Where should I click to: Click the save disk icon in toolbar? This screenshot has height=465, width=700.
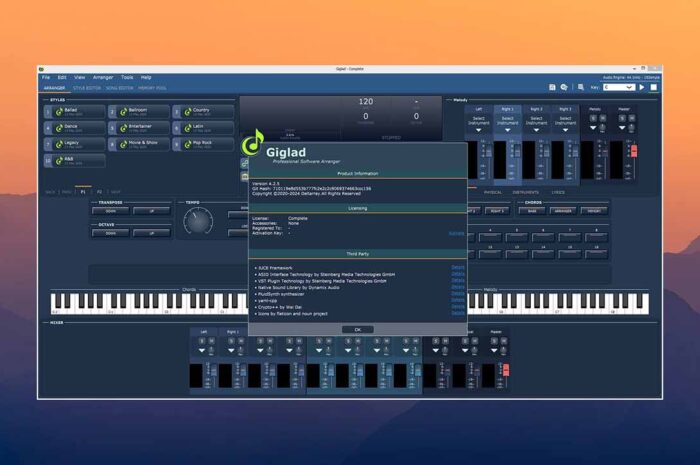coord(552,87)
